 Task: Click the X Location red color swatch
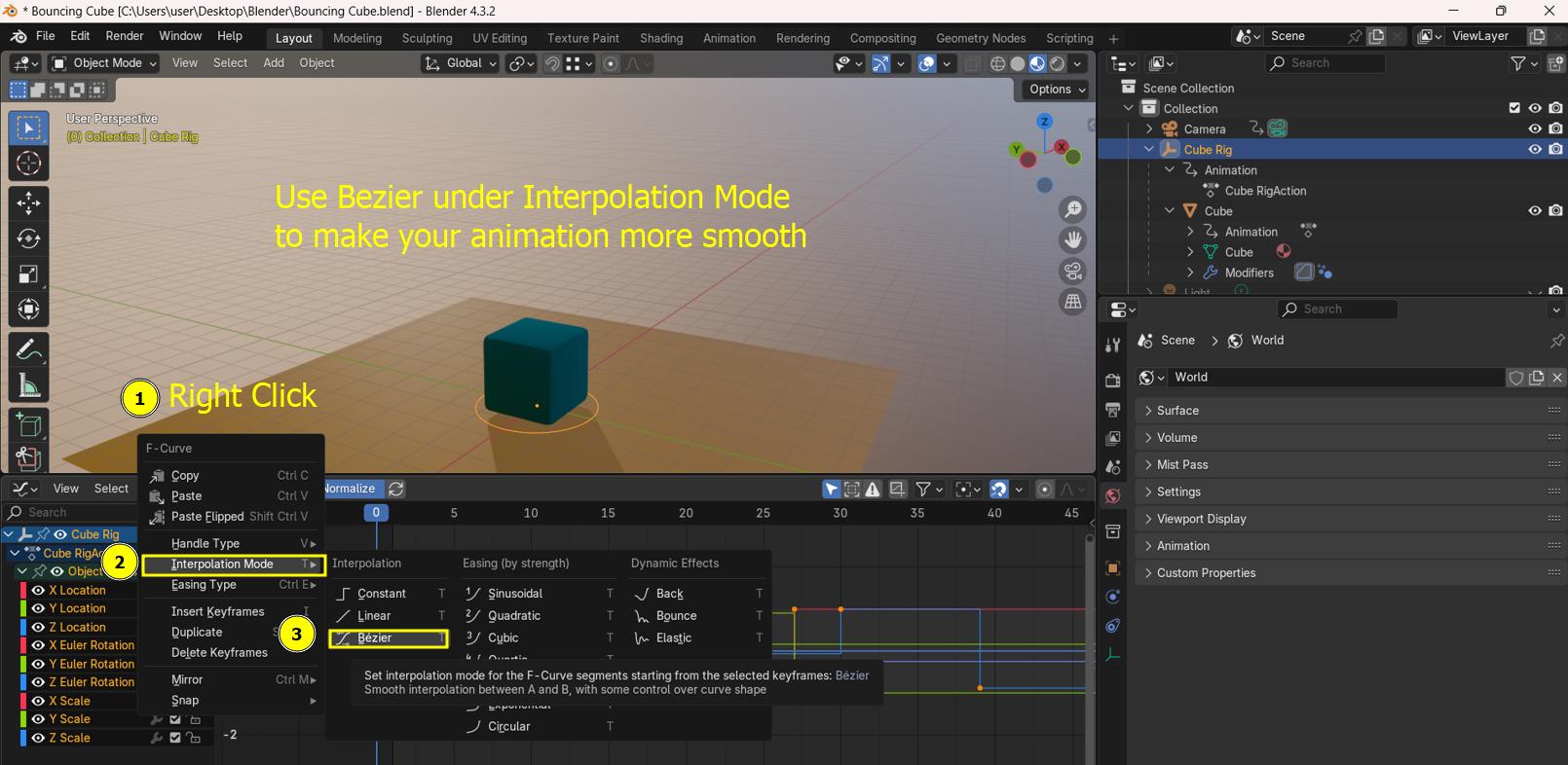(x=23, y=590)
